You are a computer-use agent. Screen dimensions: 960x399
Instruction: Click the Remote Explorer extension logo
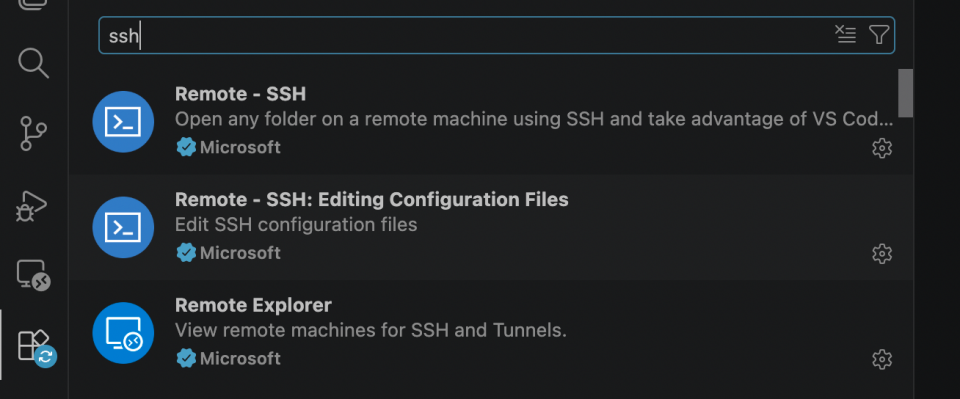(x=123, y=333)
